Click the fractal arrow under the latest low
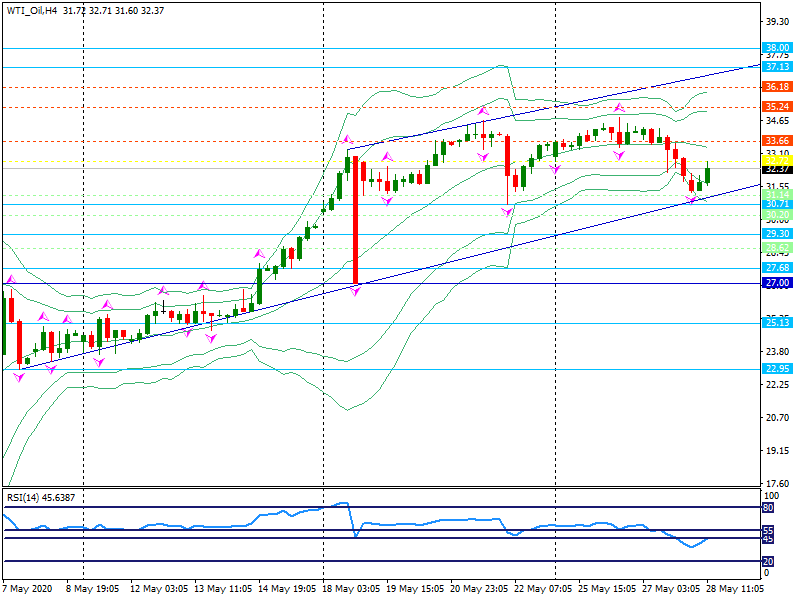 691,201
